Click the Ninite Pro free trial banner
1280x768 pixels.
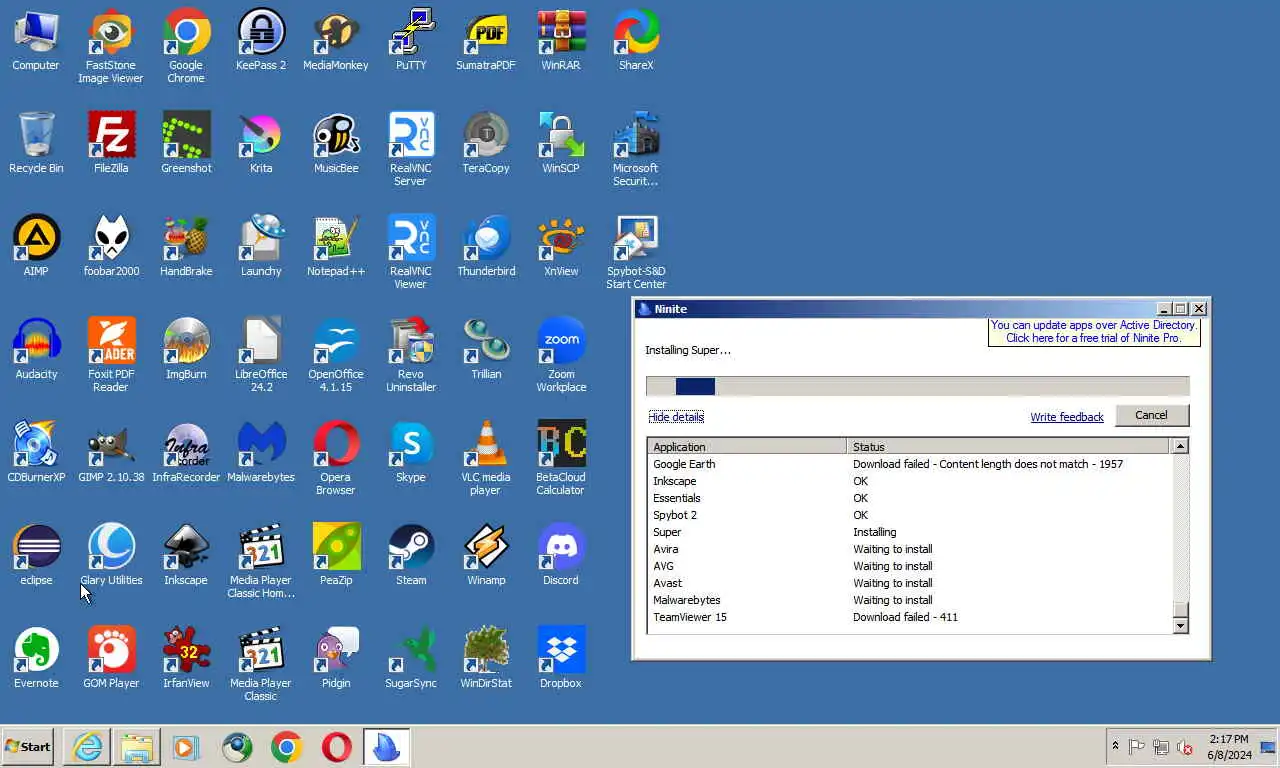coord(1094,332)
